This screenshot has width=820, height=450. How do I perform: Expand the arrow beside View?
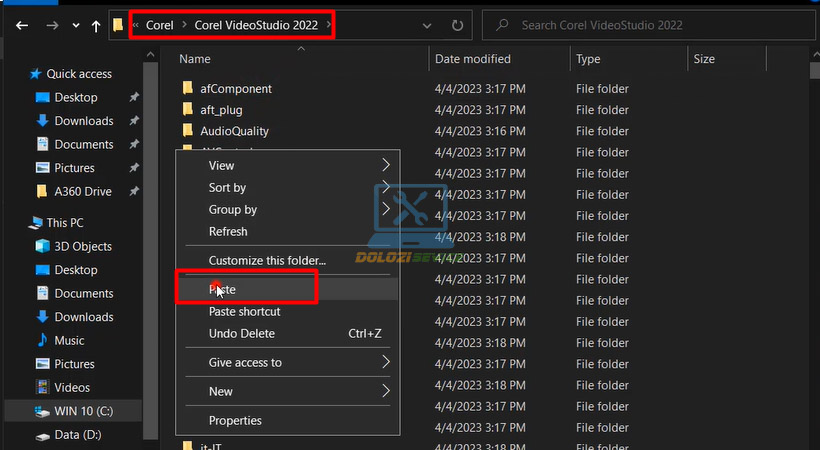point(386,165)
